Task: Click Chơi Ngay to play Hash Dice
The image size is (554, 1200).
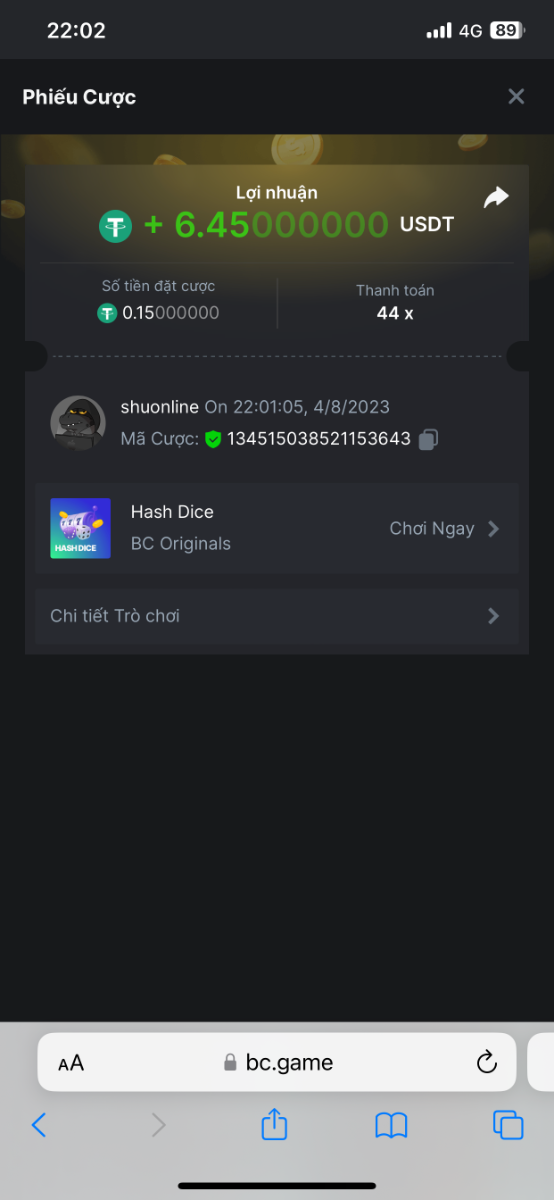Action: (432, 528)
